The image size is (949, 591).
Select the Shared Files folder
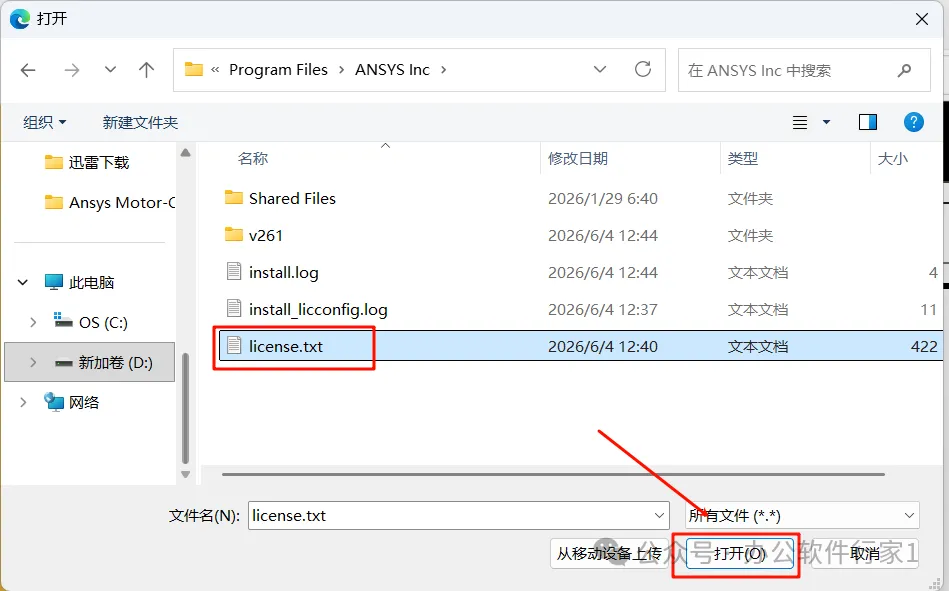pyautogui.click(x=292, y=199)
